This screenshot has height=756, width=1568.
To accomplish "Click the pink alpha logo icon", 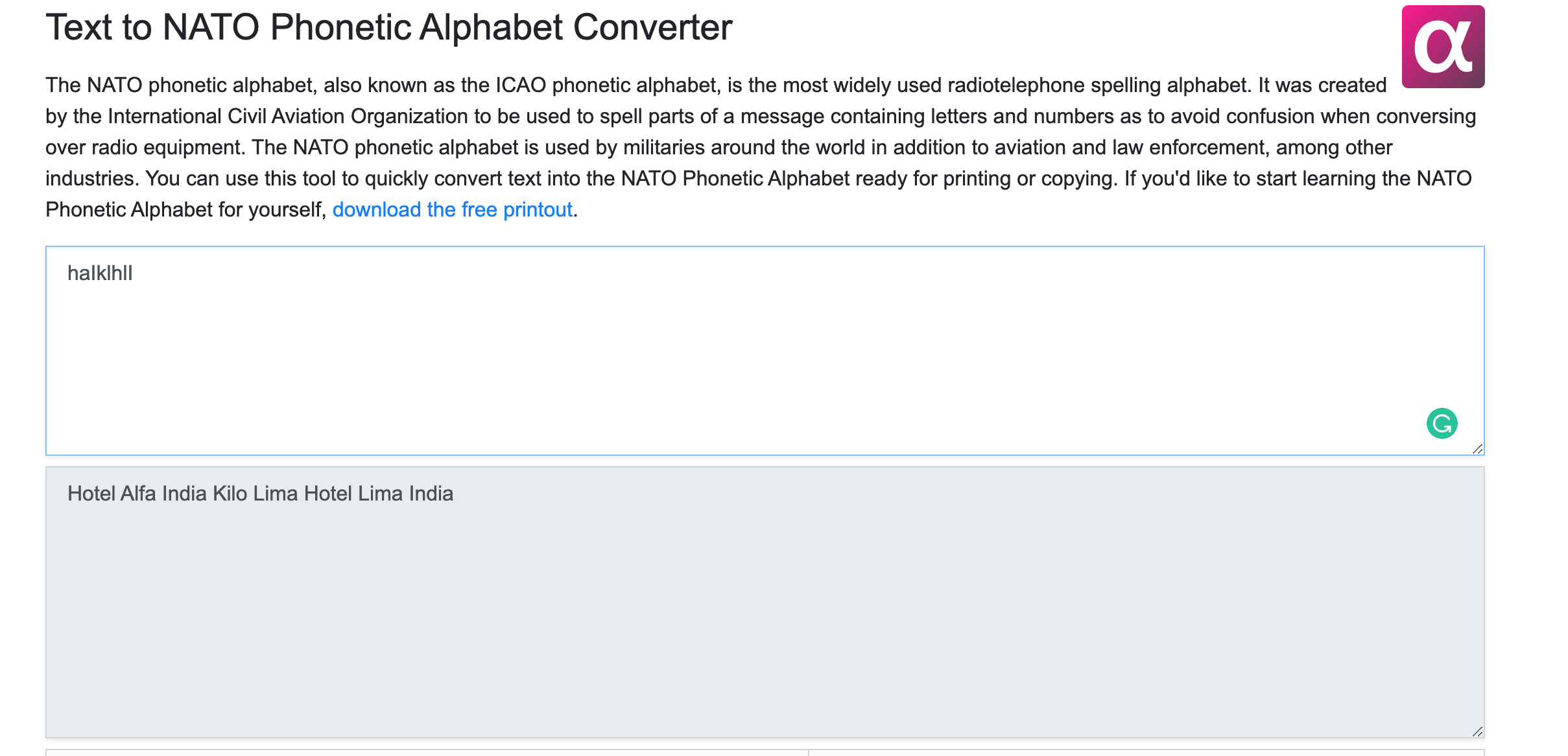I will pyautogui.click(x=1443, y=47).
